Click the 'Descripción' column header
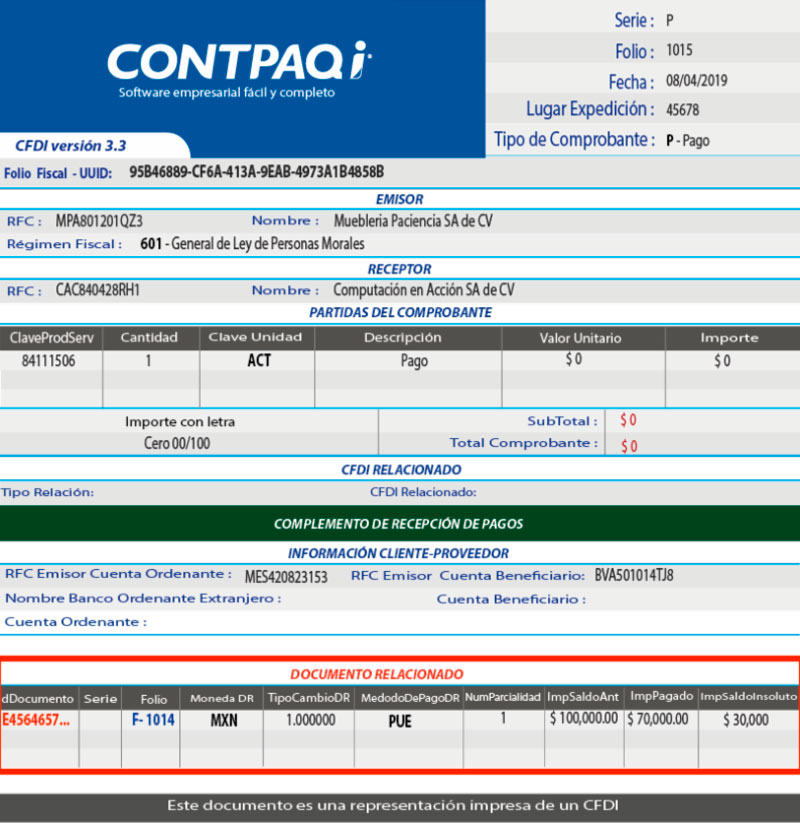Viewport: 800px width, 823px height. tap(403, 337)
